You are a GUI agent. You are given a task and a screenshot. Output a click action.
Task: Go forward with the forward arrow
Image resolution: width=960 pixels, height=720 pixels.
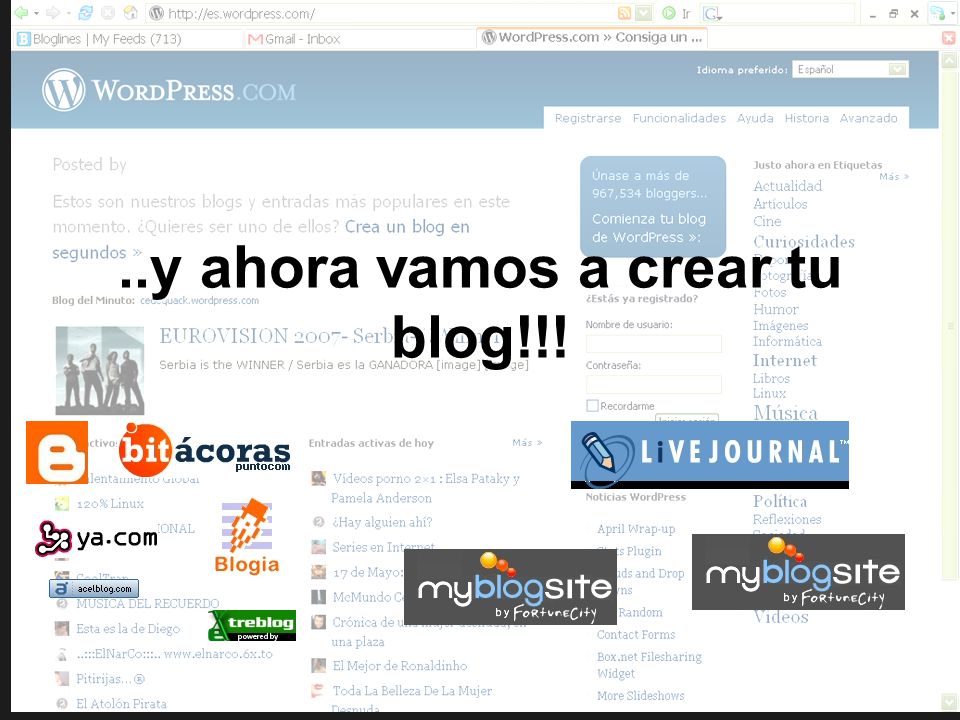(x=53, y=13)
